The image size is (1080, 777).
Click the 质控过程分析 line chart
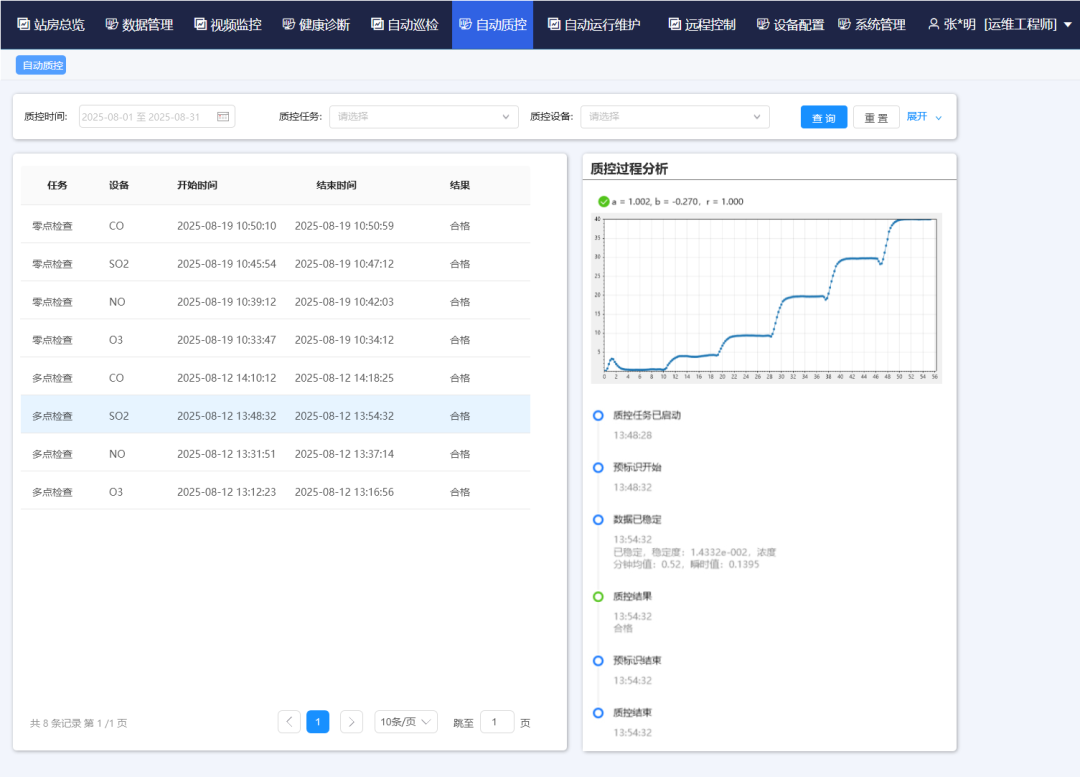coord(766,298)
